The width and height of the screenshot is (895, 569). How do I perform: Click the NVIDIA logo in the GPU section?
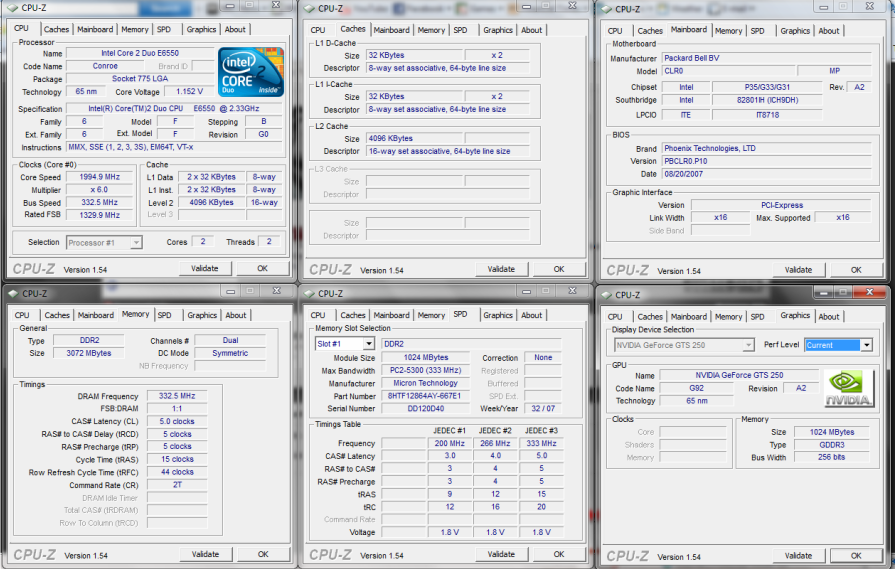(x=848, y=388)
